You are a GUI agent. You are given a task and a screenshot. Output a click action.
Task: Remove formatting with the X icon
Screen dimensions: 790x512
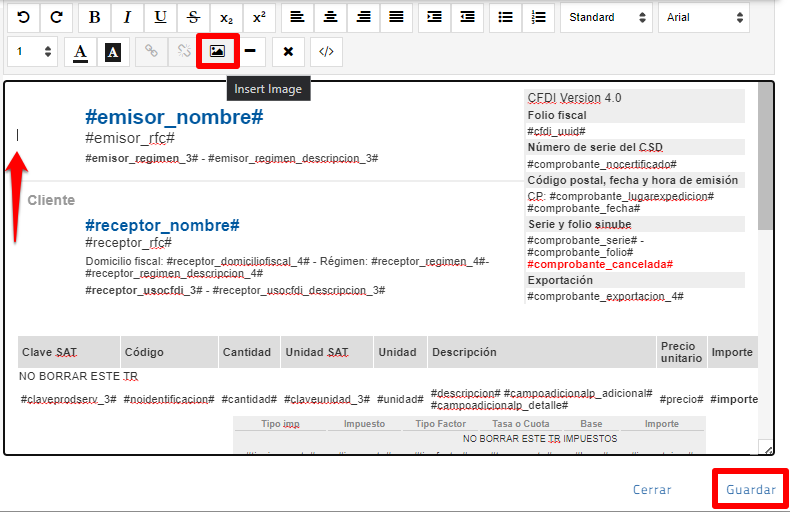288,51
